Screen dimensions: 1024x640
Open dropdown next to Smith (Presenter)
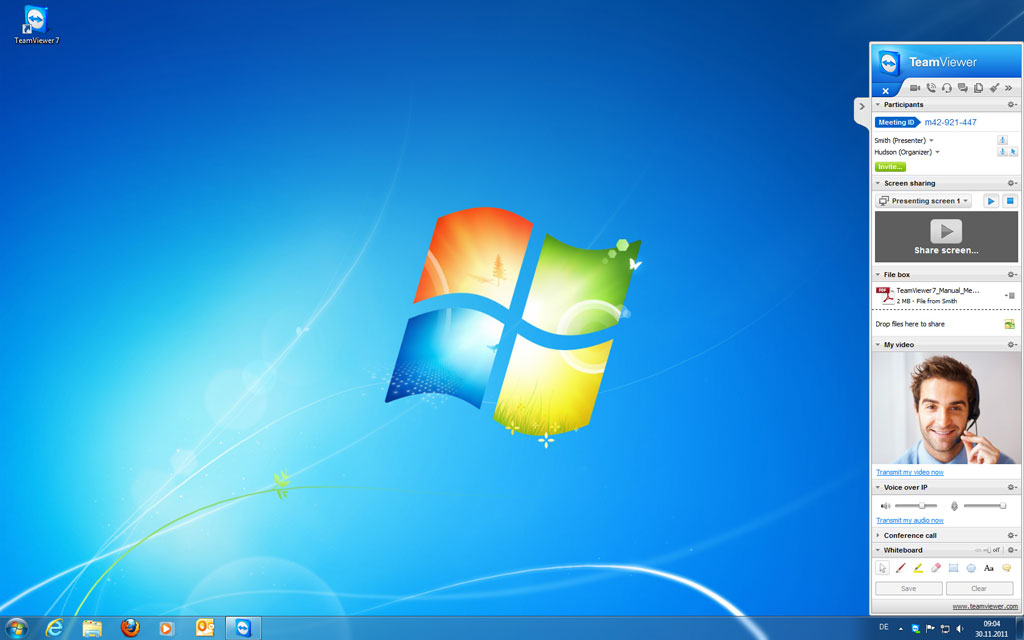point(931,141)
